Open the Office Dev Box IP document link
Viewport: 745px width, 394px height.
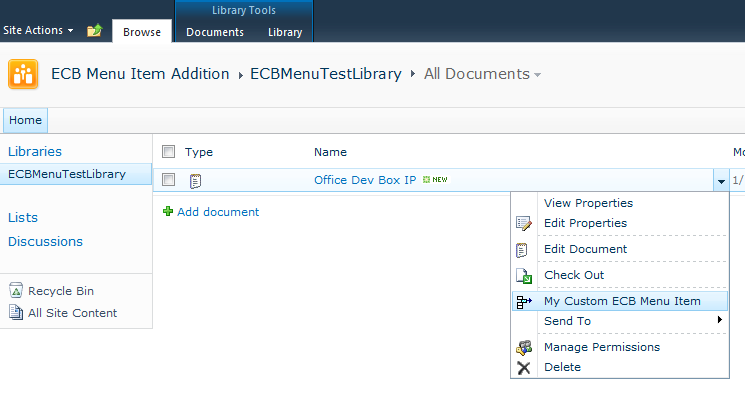[x=365, y=180]
